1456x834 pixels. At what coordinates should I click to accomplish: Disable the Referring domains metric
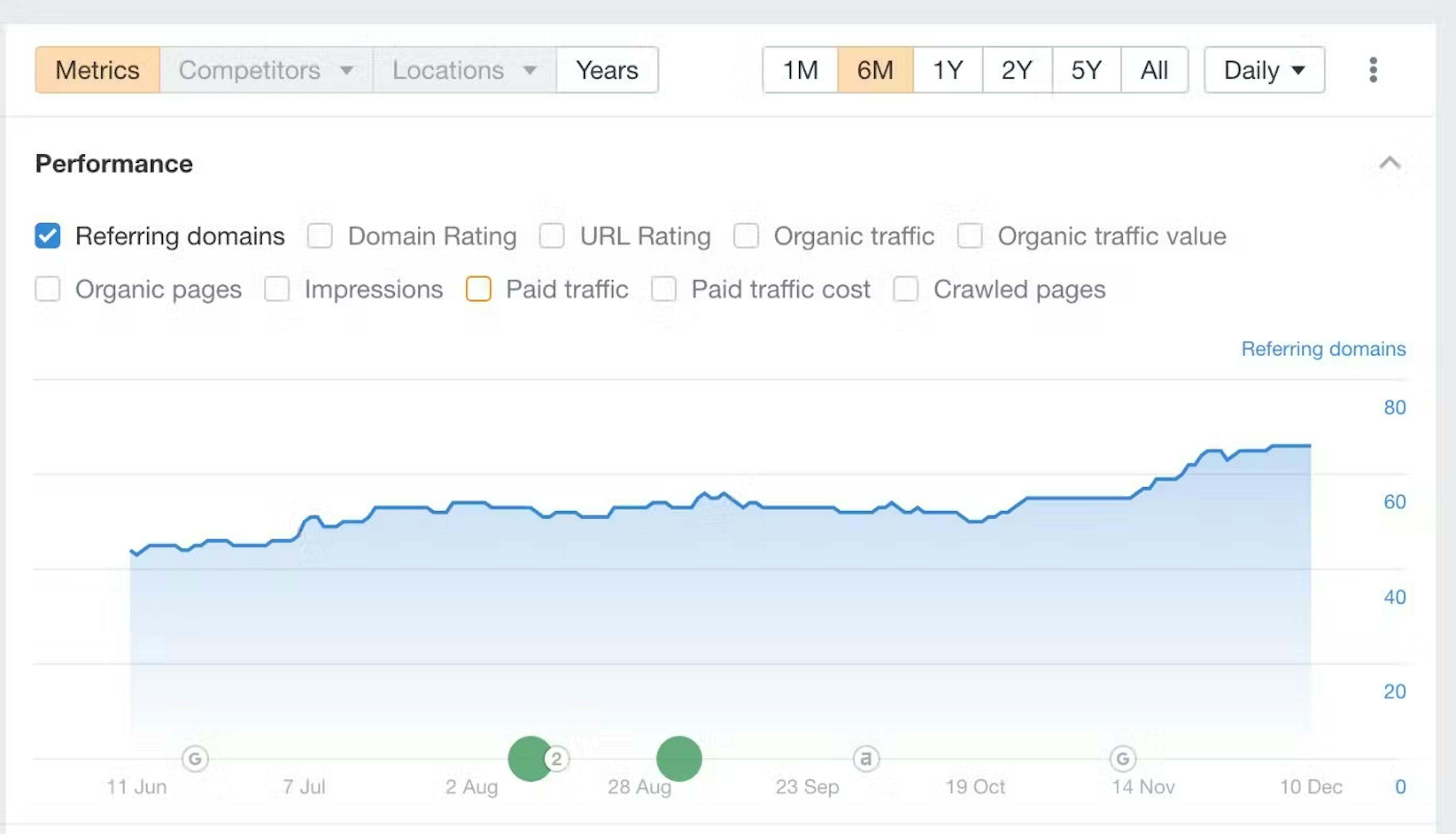tap(47, 235)
